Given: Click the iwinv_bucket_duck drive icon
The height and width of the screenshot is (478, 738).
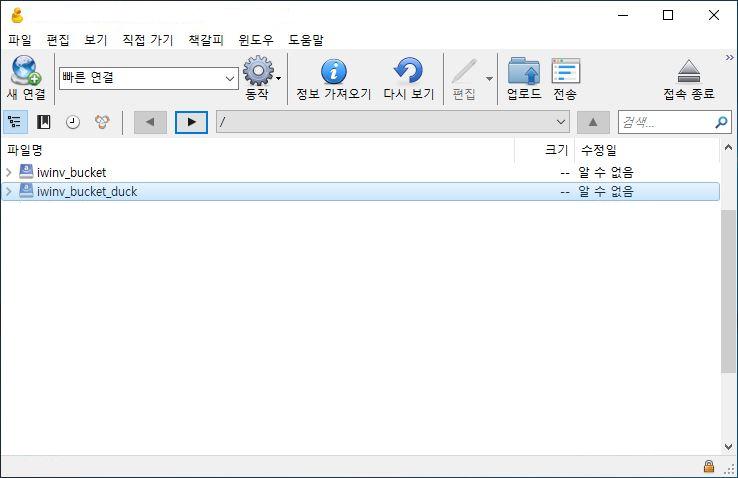Looking at the screenshot, I should click(26, 191).
